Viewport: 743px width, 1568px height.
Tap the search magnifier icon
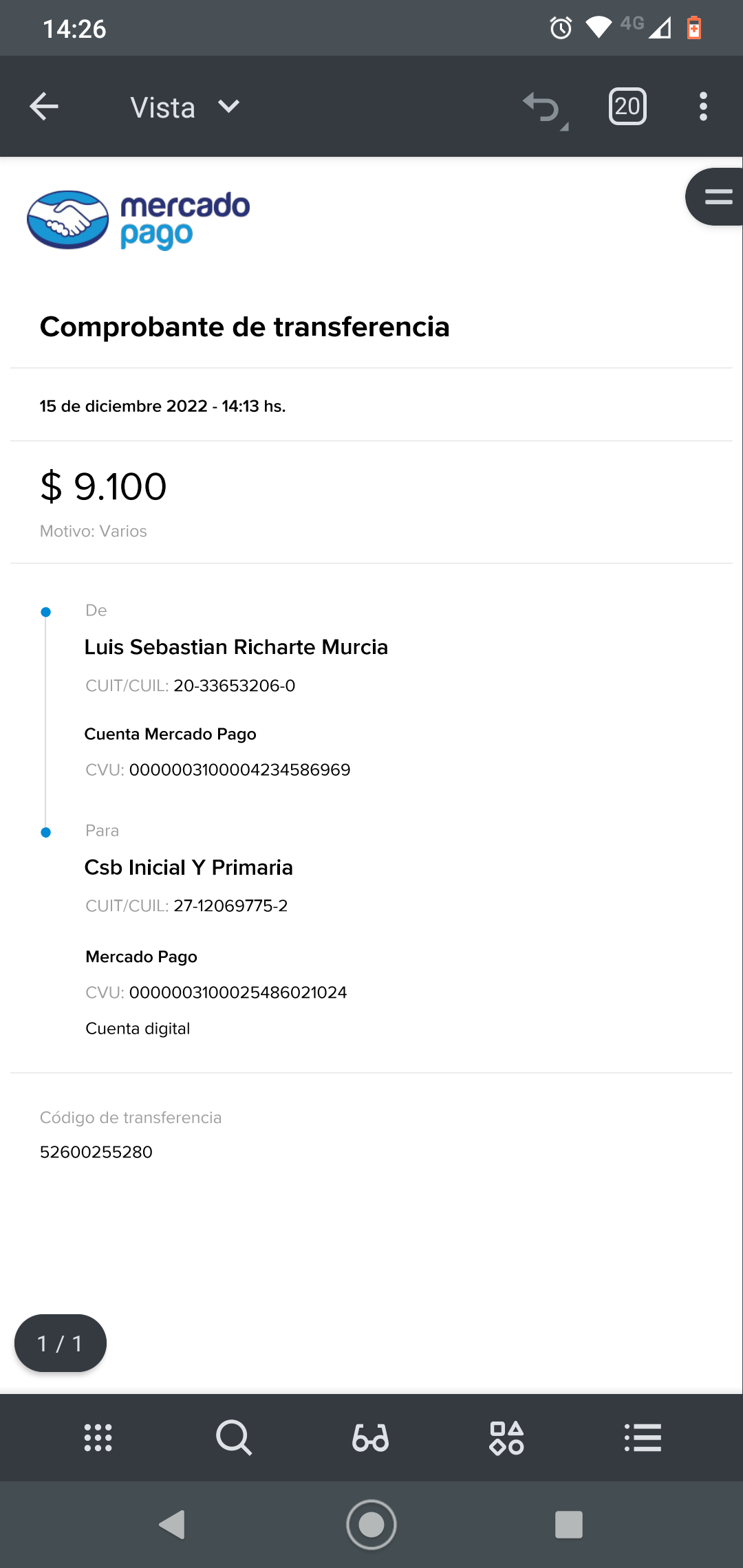234,1437
